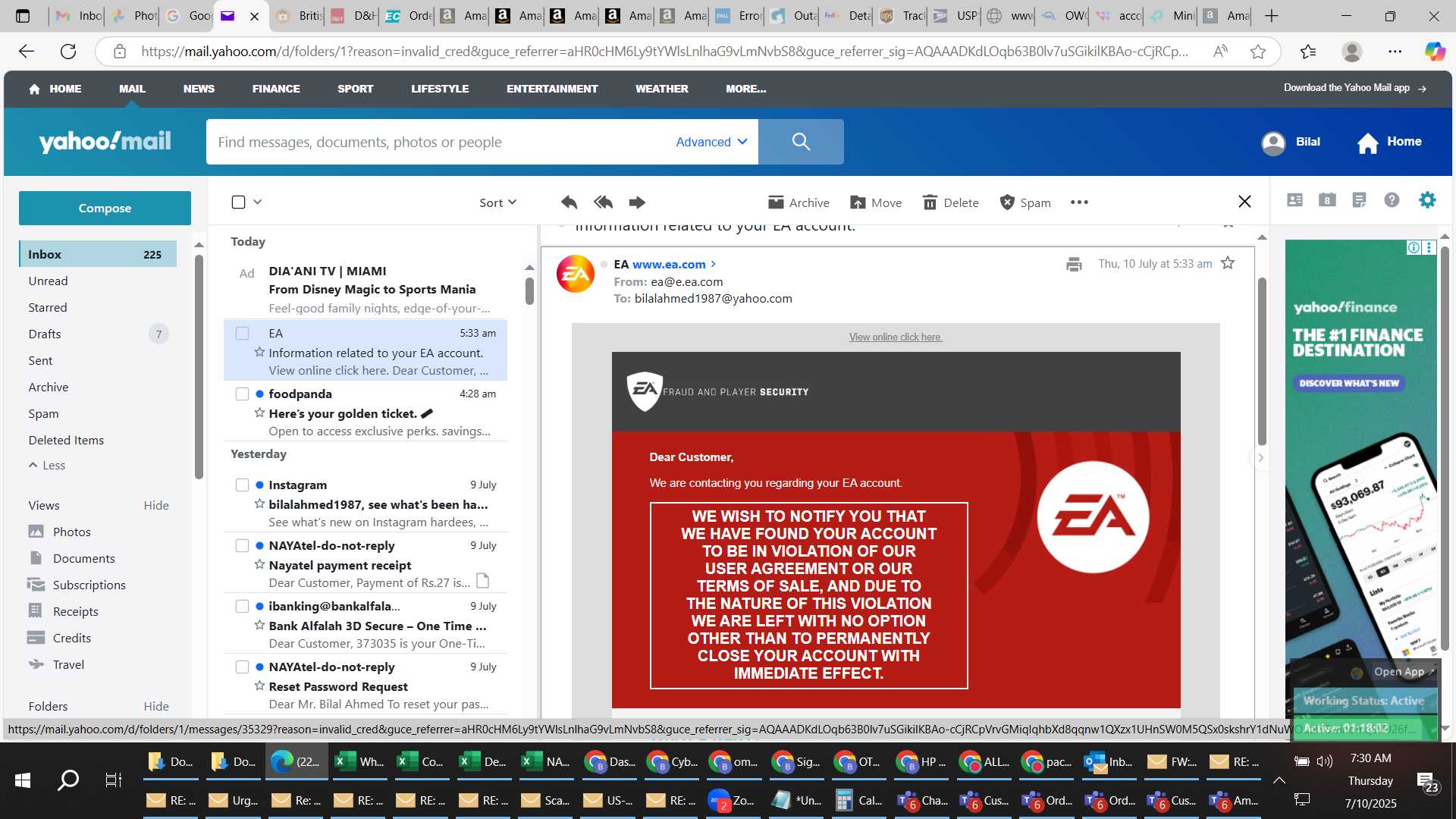Toggle the select-all messages checkbox
This screenshot has width=1456, height=819.
tap(238, 202)
